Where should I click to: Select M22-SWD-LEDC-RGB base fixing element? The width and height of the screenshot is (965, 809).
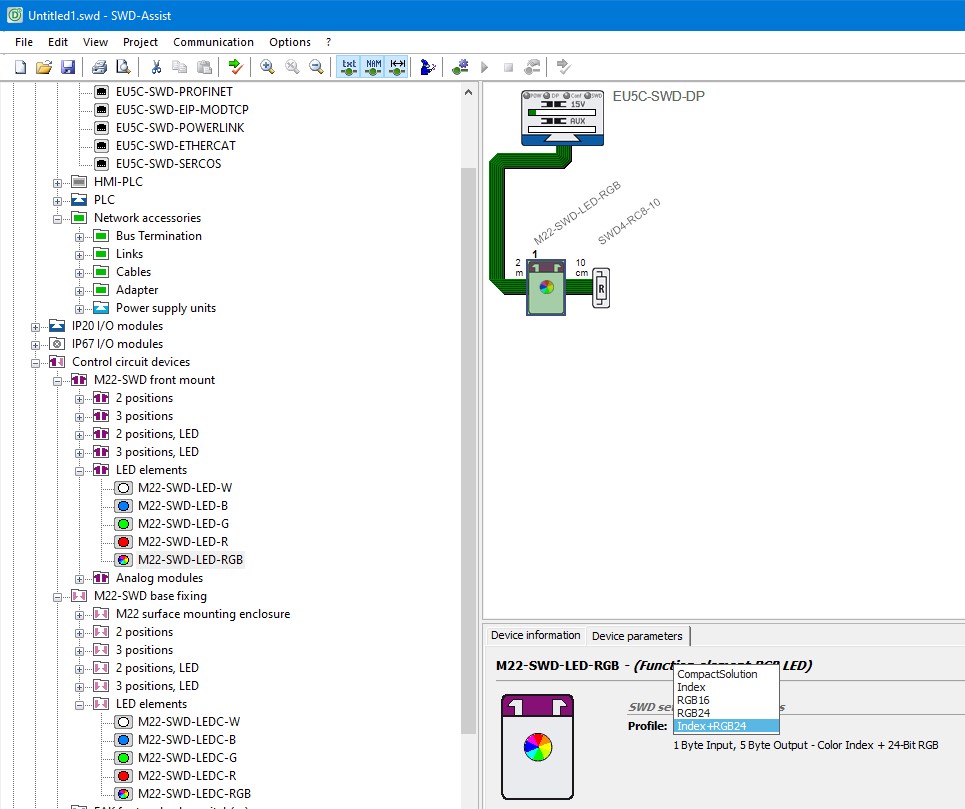[194, 794]
